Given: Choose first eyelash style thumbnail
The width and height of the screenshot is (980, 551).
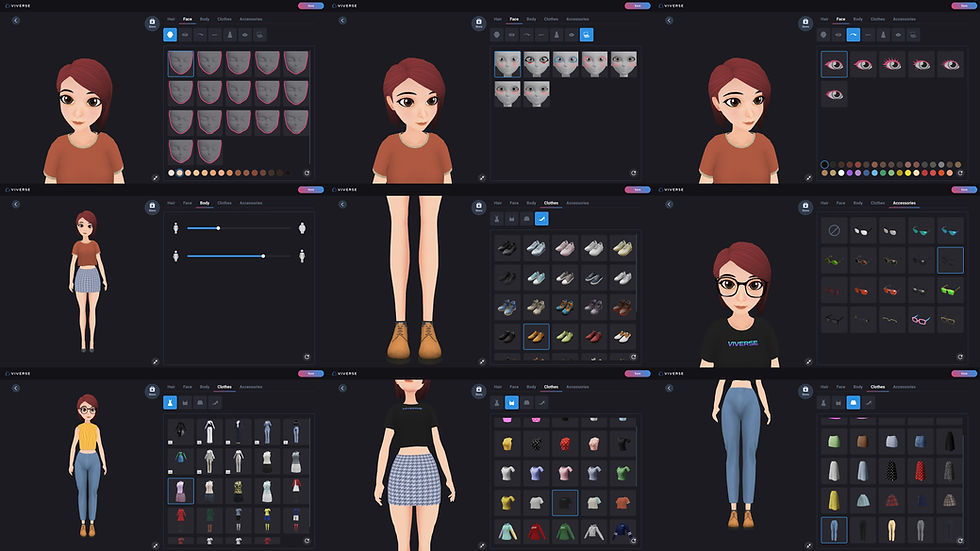Looking at the screenshot, I should 834,64.
